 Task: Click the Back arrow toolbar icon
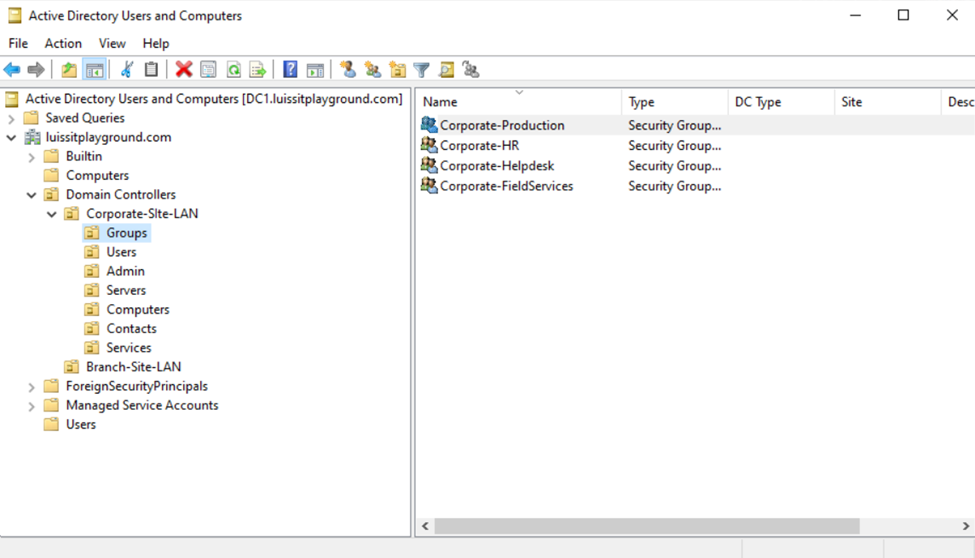12,70
